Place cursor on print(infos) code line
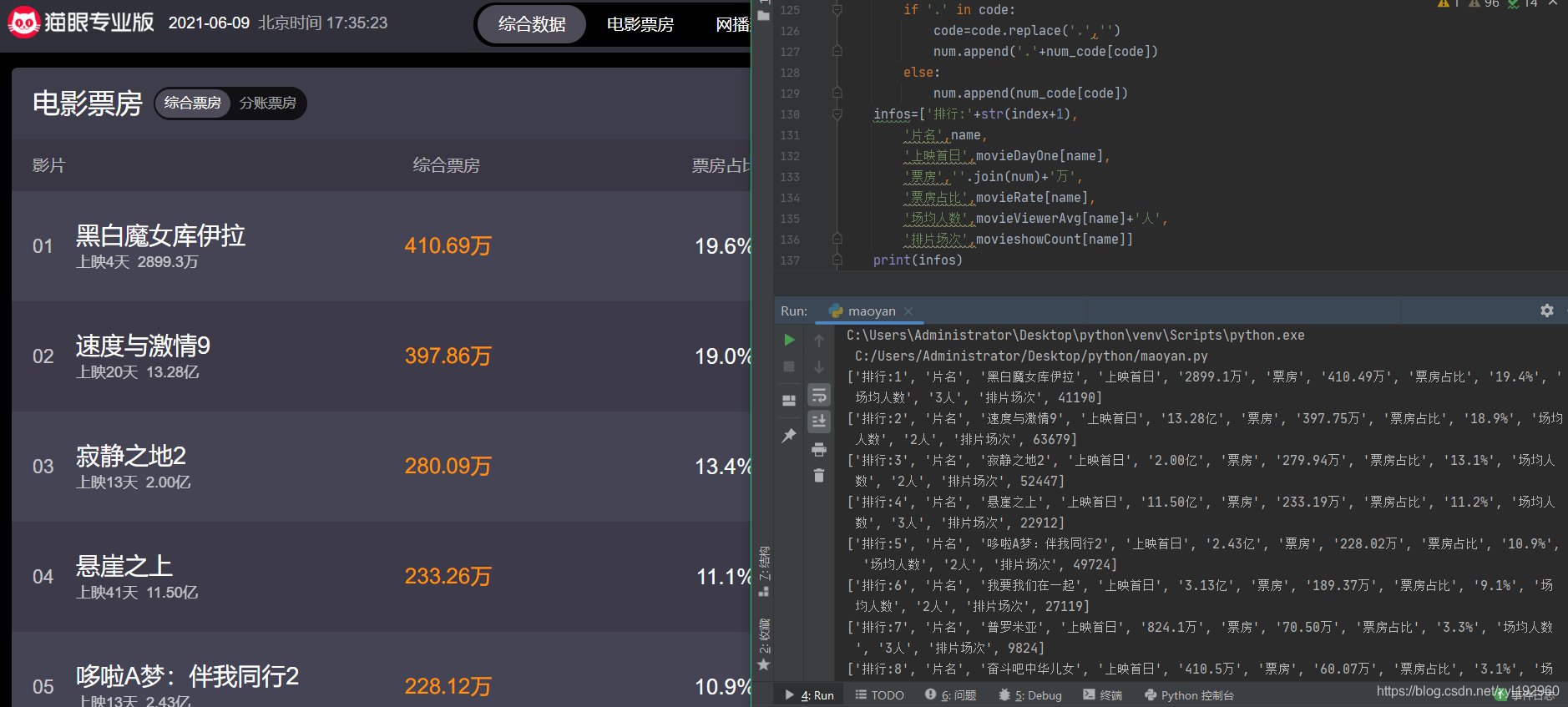1568x707 pixels. tap(918, 260)
